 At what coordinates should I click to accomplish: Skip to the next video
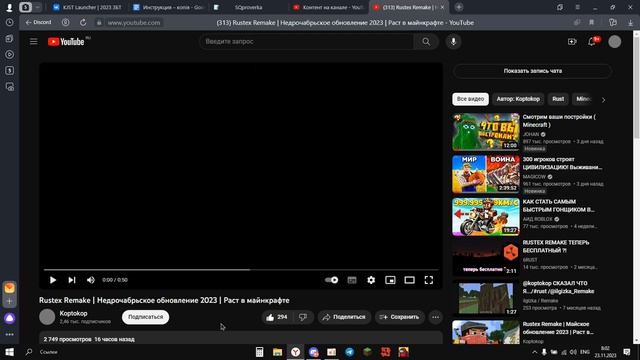click(x=72, y=280)
